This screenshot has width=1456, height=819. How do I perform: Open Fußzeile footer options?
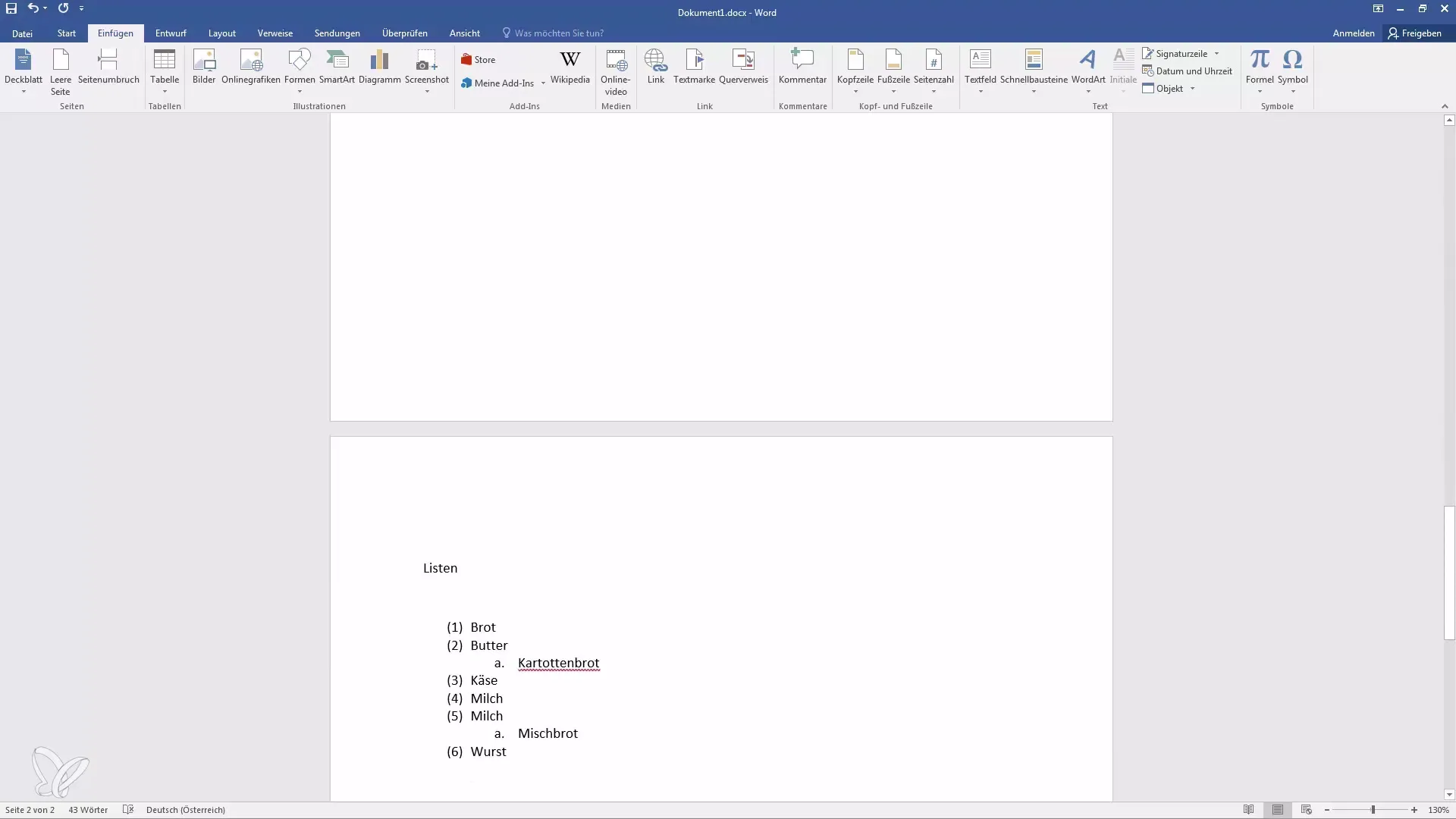coord(894,71)
